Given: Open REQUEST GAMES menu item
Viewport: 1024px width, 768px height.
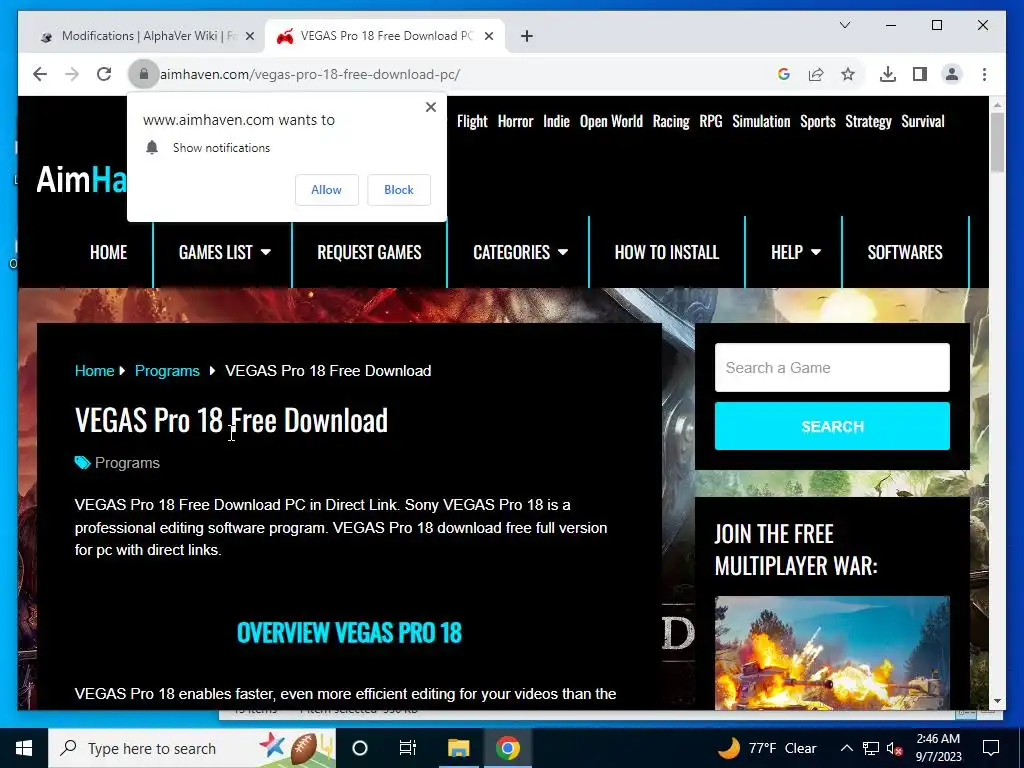Looking at the screenshot, I should click(x=370, y=253).
